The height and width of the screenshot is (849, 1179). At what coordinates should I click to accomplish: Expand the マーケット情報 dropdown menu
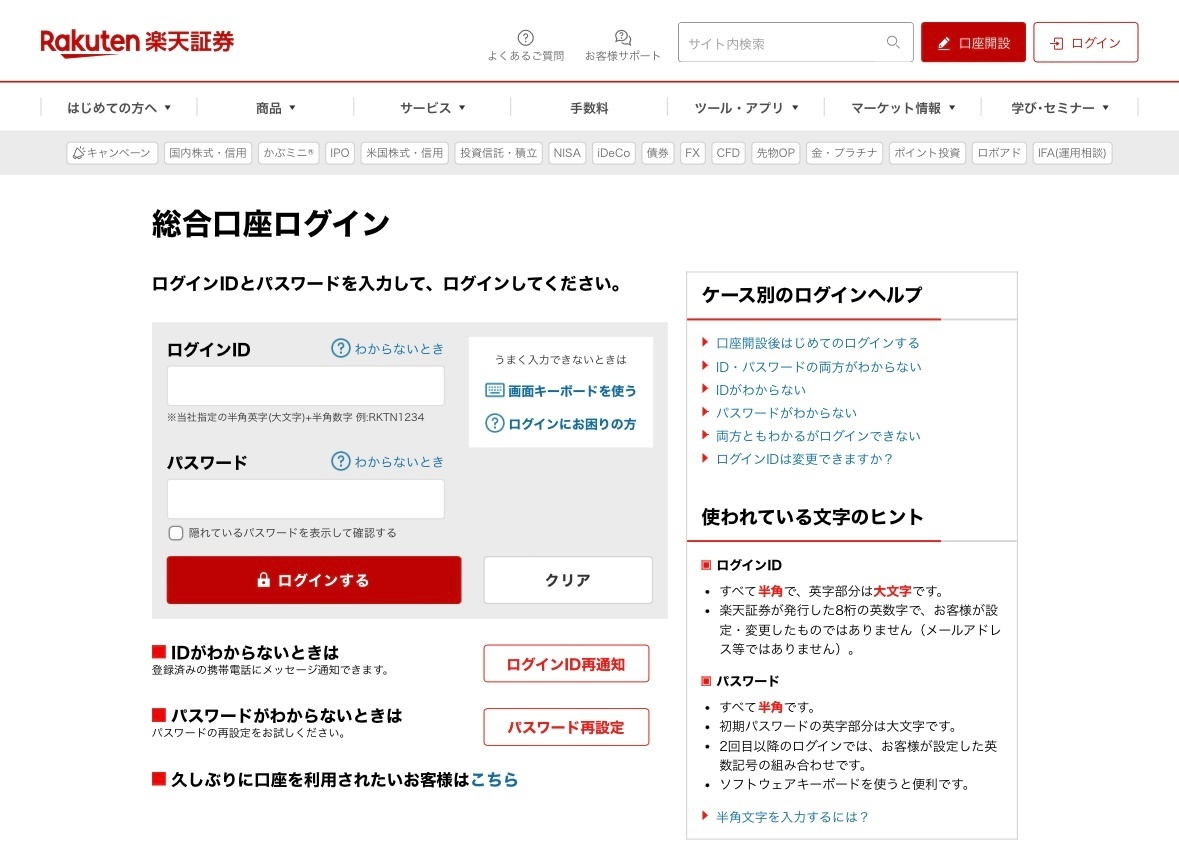902,108
